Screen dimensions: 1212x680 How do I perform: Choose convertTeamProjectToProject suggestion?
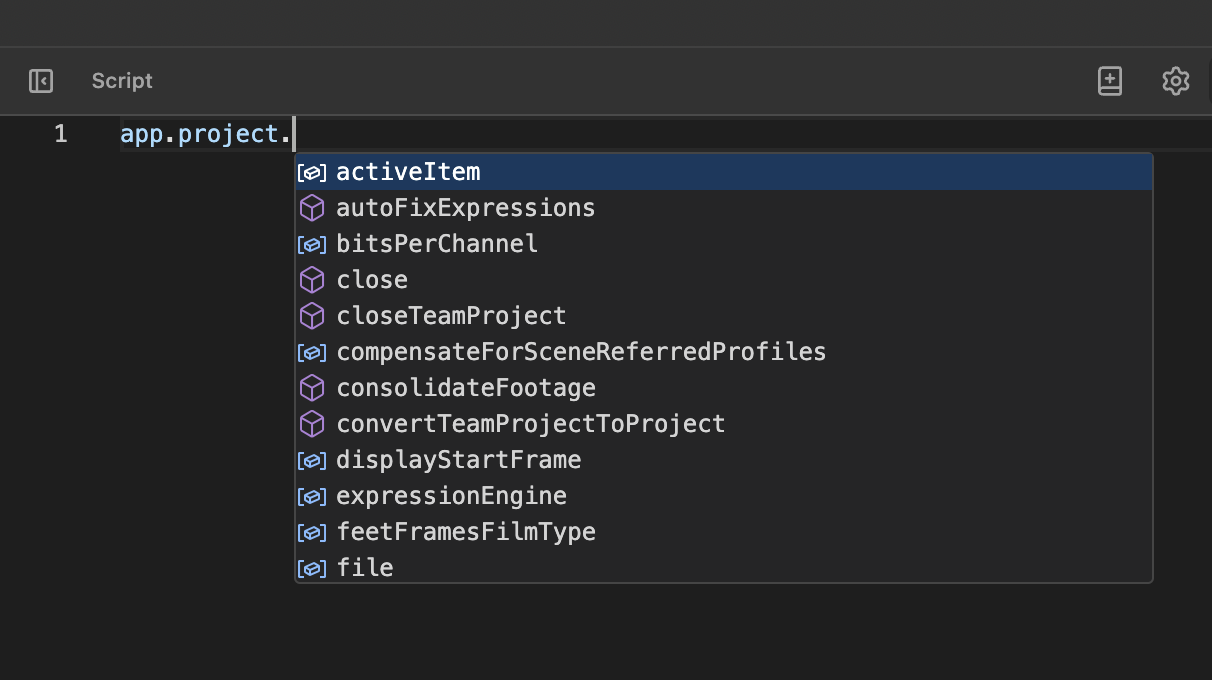[x=530, y=423]
